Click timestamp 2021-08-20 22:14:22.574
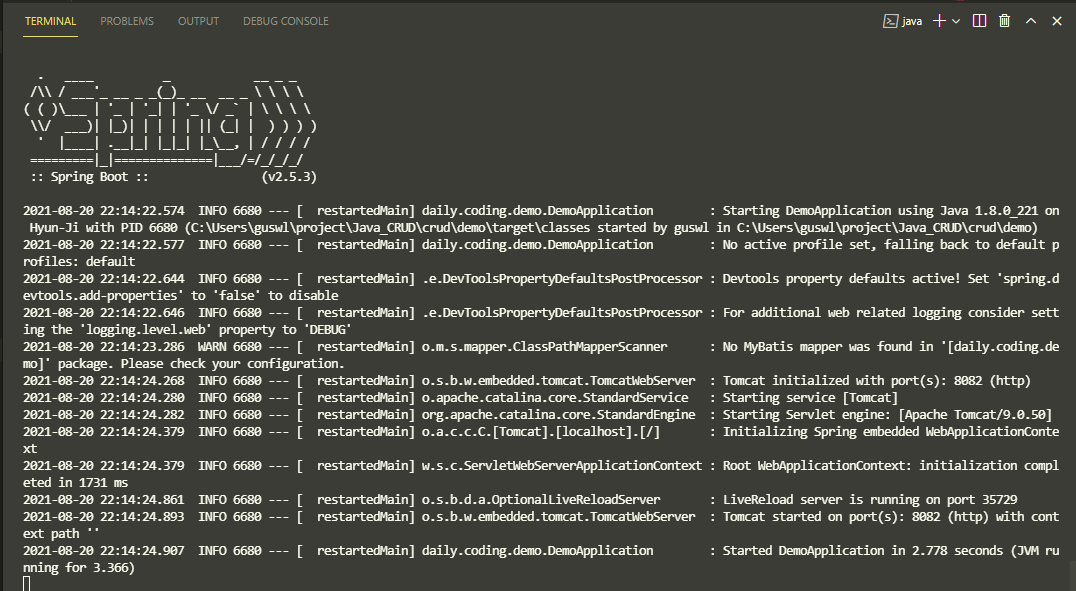Screen dimensions: 1076x591 point(104,211)
